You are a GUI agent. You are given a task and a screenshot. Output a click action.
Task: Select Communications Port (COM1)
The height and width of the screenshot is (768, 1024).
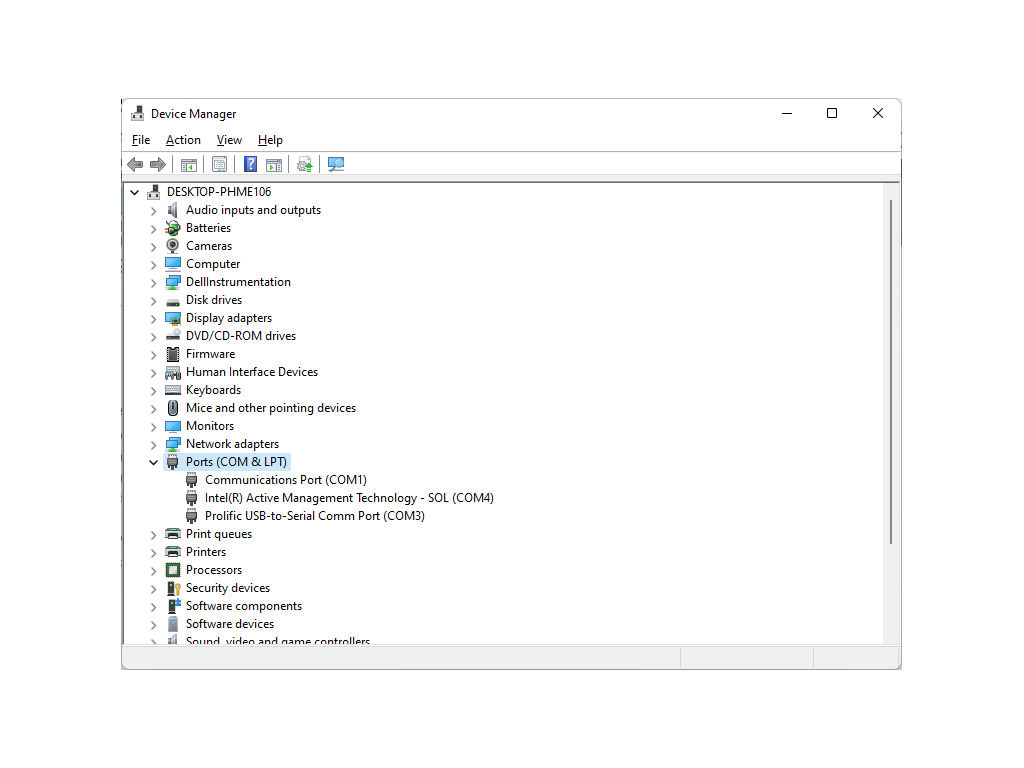coord(286,480)
